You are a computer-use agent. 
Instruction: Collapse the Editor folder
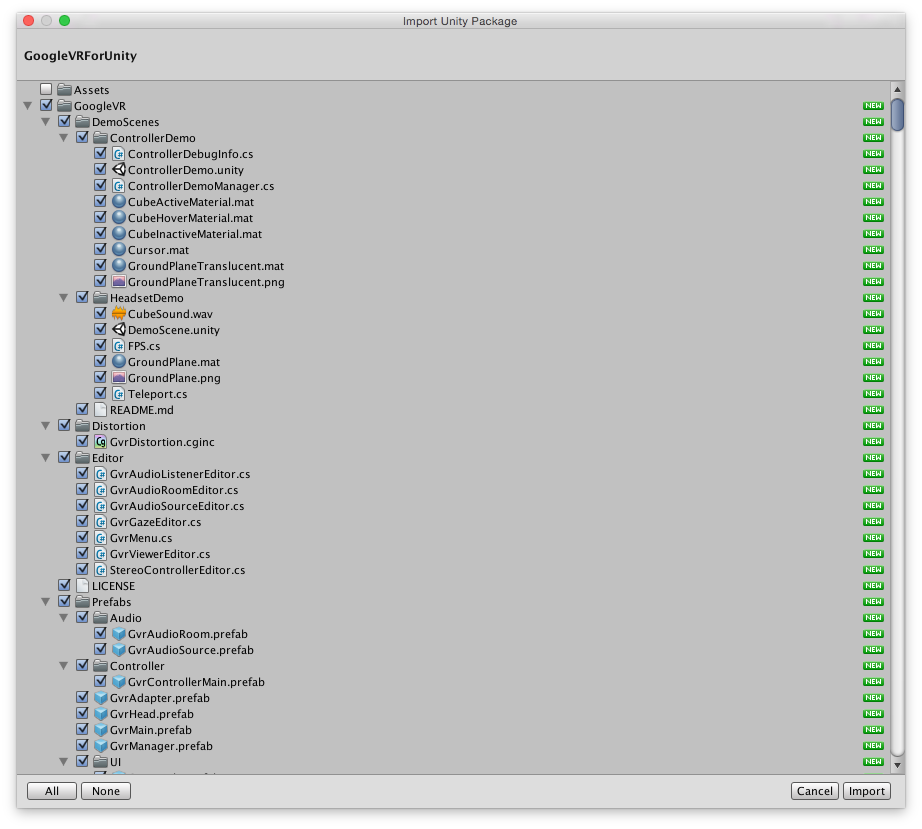[x=46, y=457]
